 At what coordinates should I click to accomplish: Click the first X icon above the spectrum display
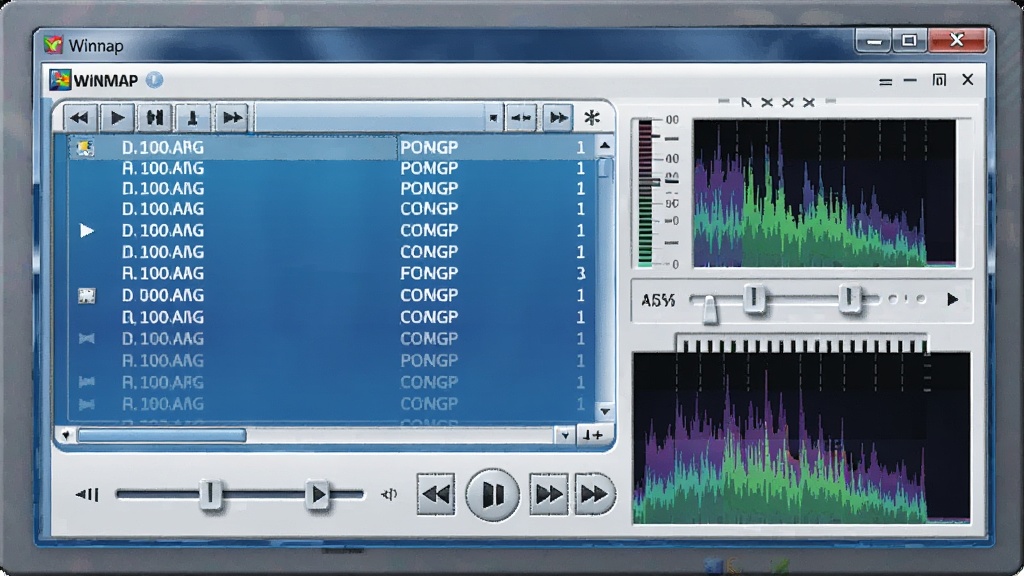coord(767,102)
